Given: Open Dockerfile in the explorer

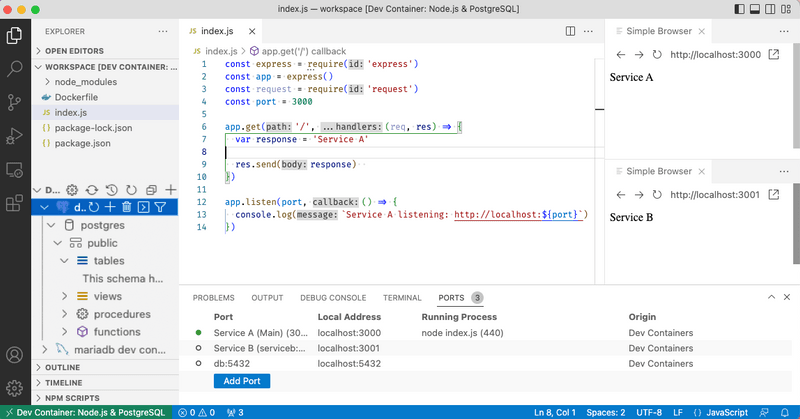Looking at the screenshot, I should click(105, 97).
